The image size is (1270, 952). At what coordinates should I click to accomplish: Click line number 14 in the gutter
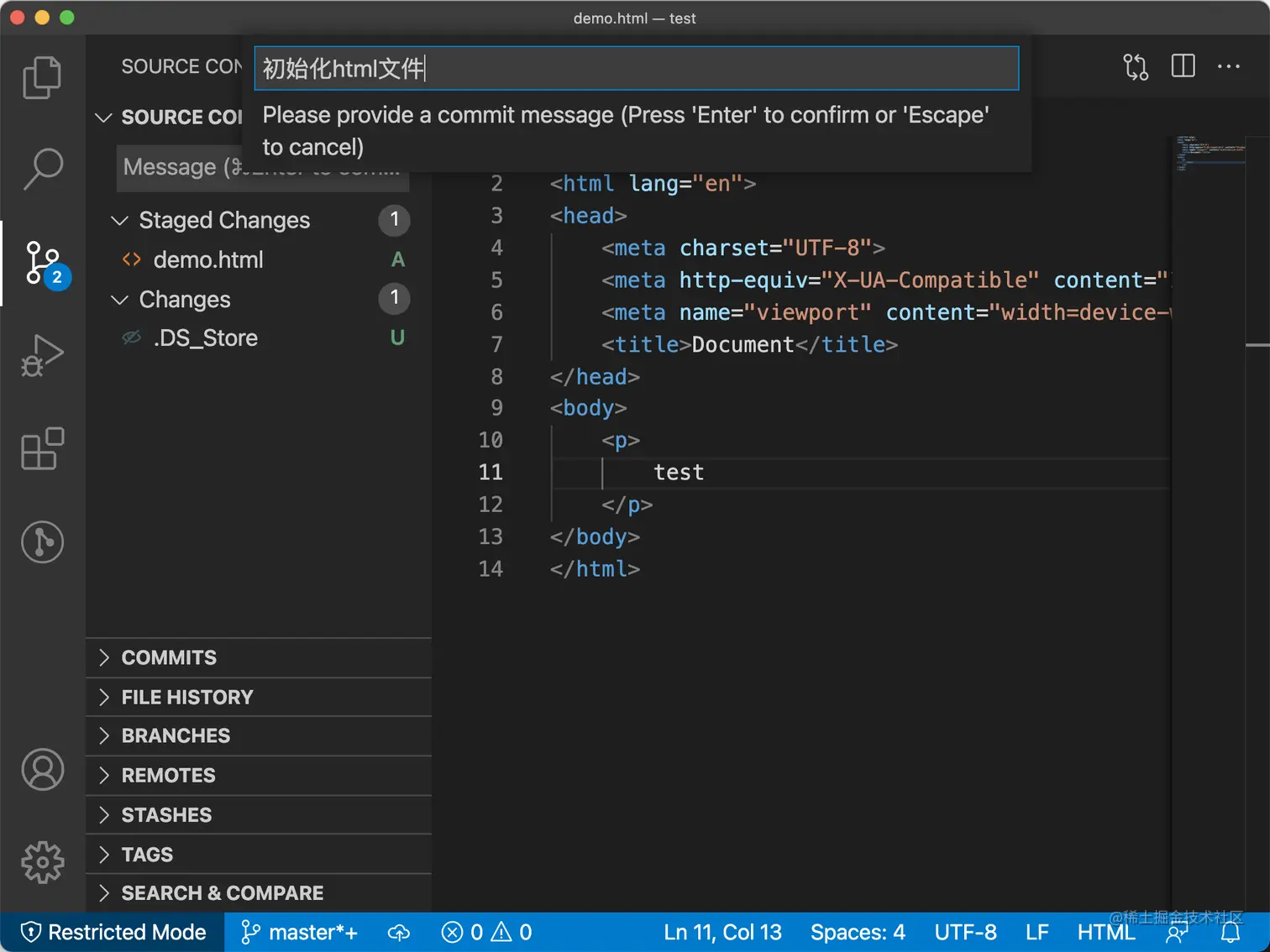click(491, 568)
